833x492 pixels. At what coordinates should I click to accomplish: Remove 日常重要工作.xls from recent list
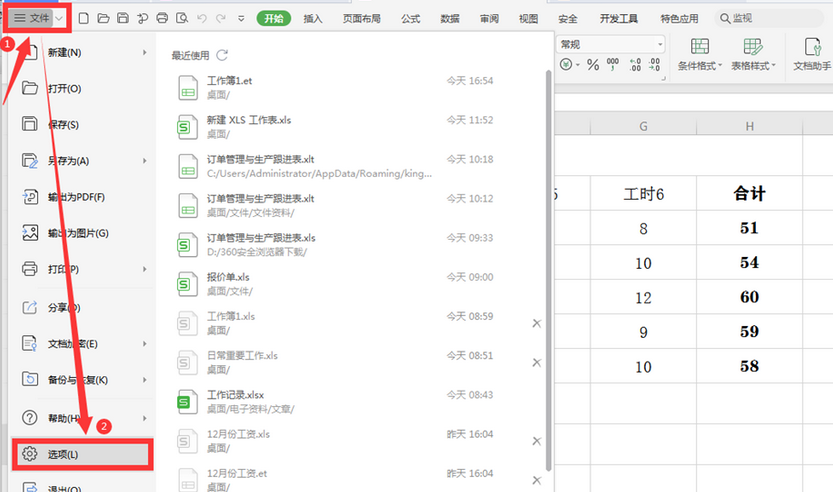tap(537, 362)
